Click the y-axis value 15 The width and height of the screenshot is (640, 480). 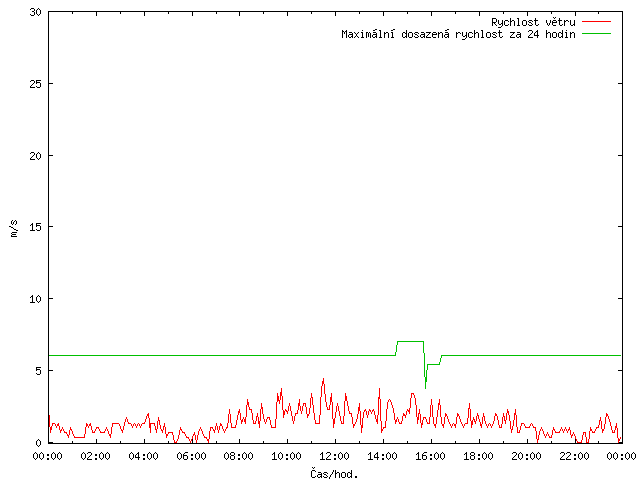click(x=36, y=227)
